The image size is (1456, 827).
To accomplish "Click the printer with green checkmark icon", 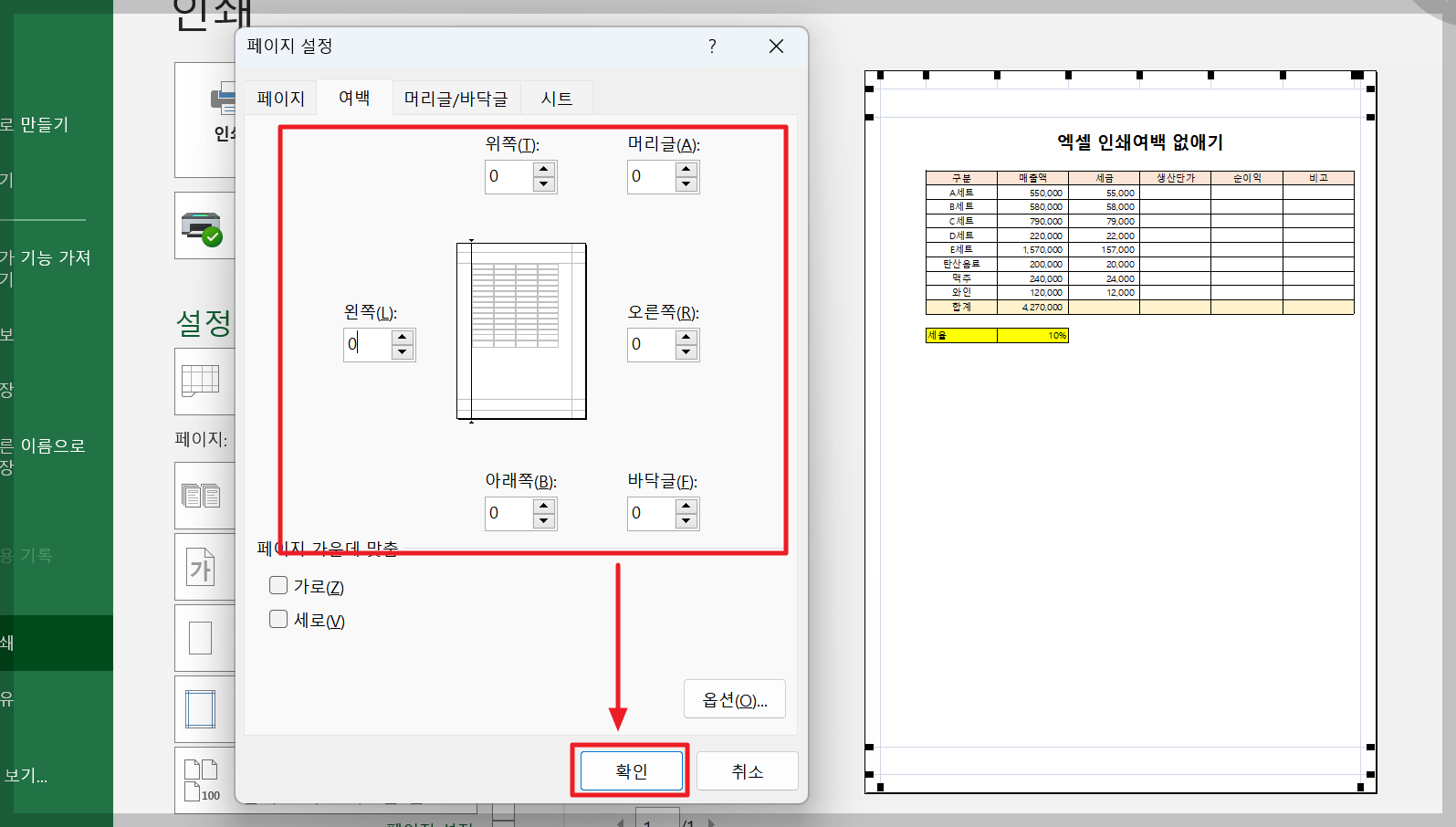I will 202,227.
